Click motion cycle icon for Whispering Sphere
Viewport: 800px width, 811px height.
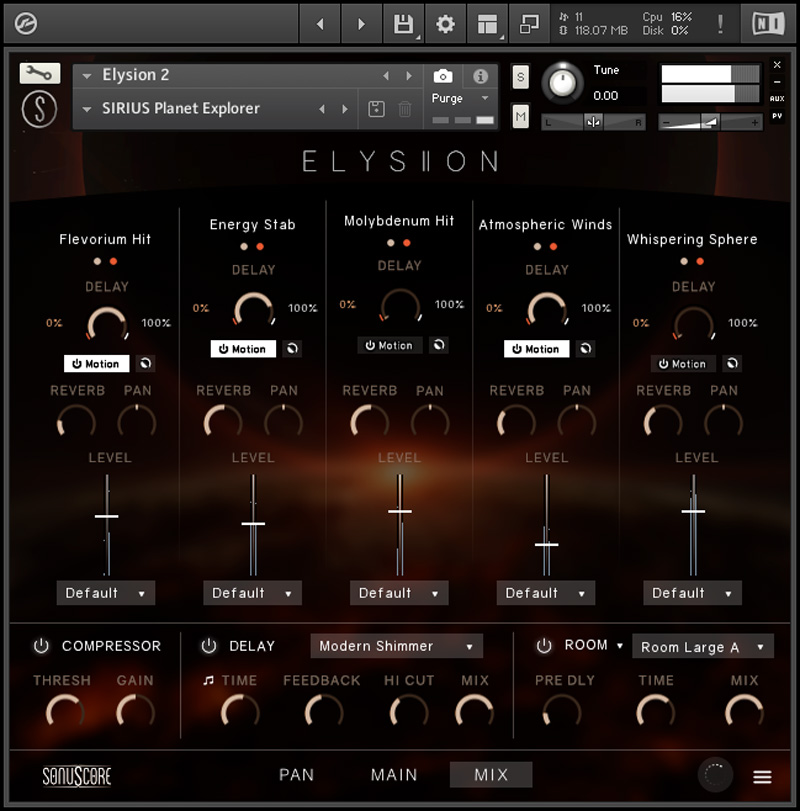[x=732, y=363]
